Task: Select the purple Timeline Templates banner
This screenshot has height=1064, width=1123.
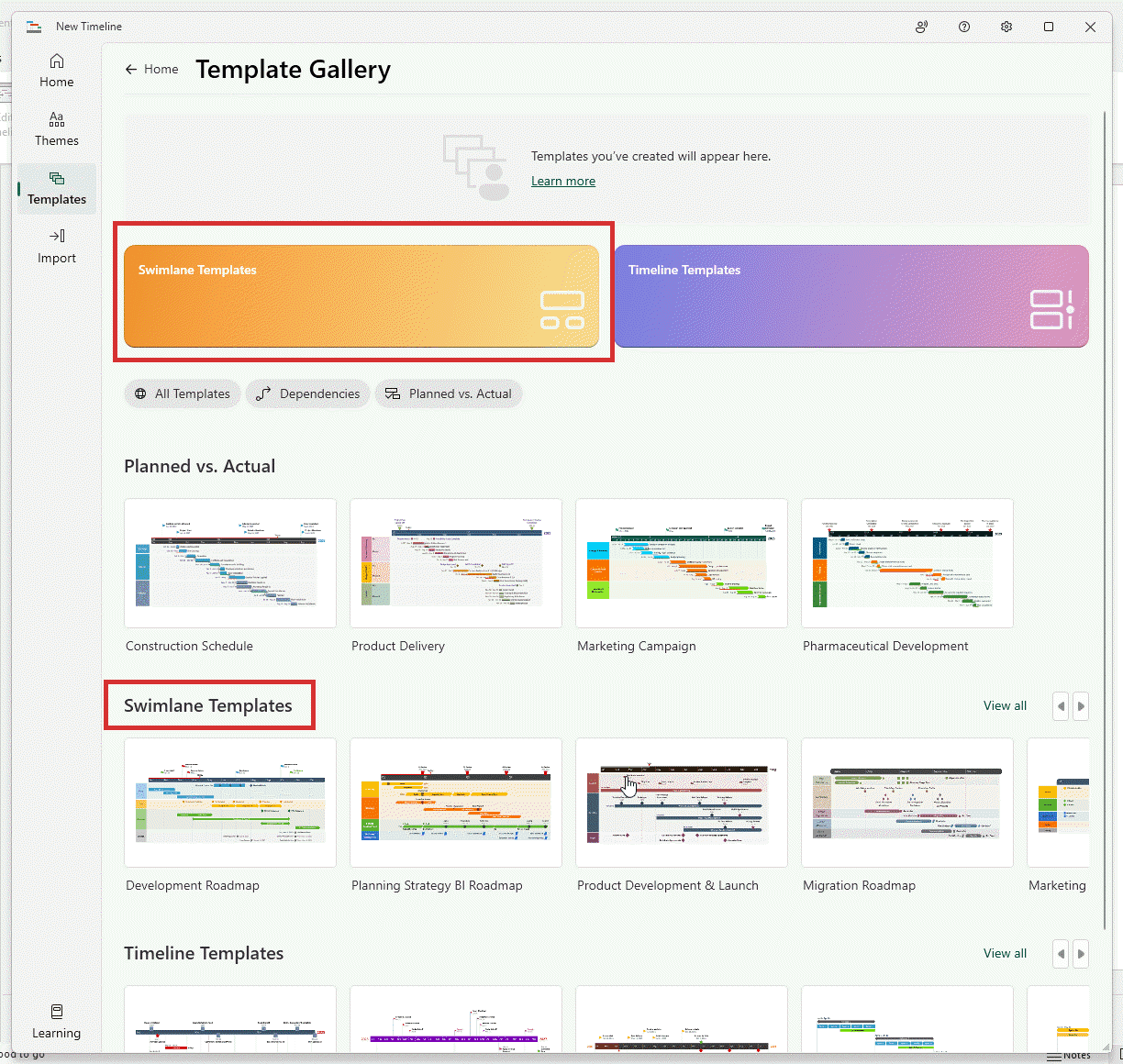Action: point(851,295)
